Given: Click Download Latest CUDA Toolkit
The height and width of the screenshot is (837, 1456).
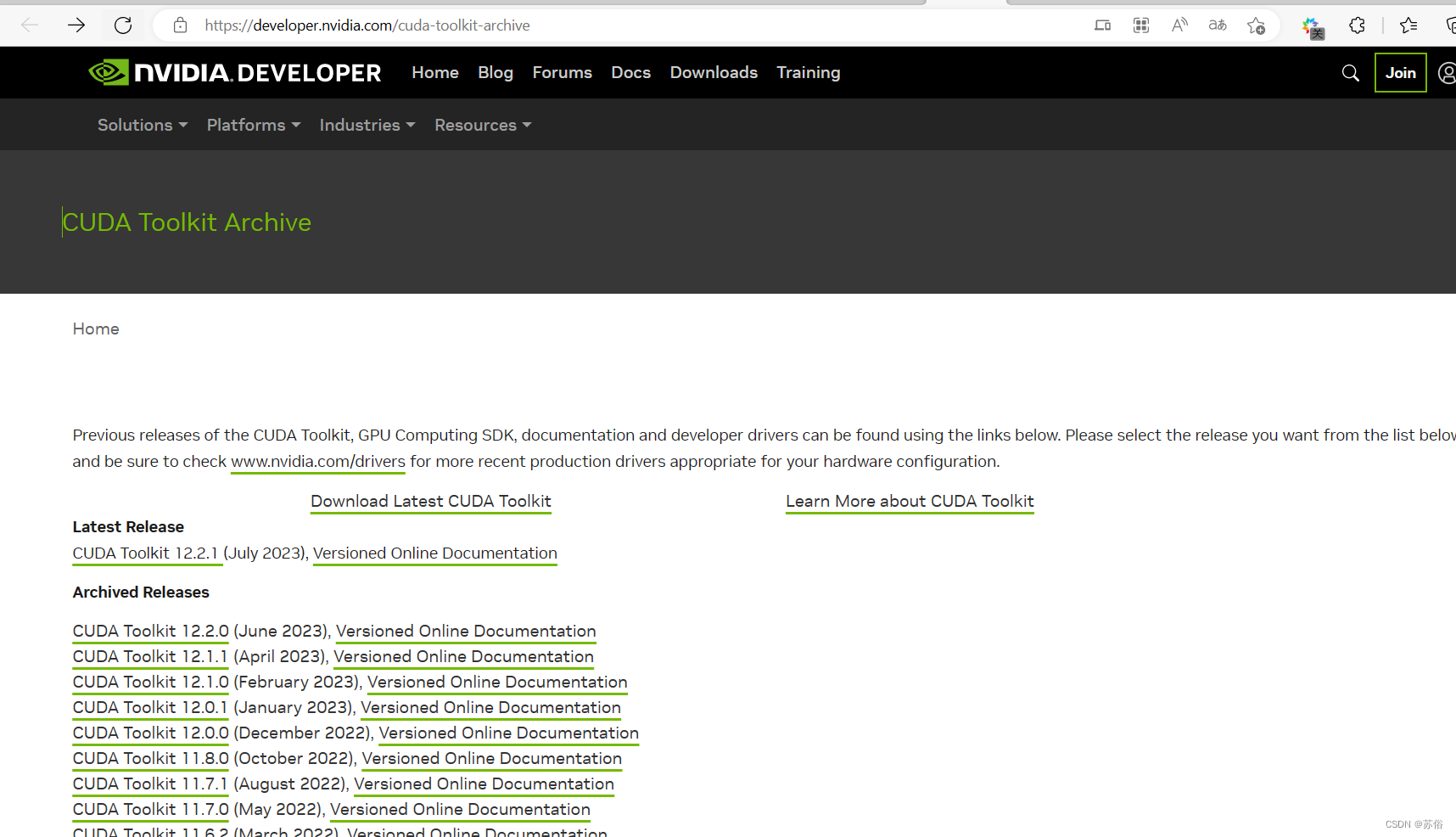Looking at the screenshot, I should coord(430,501).
